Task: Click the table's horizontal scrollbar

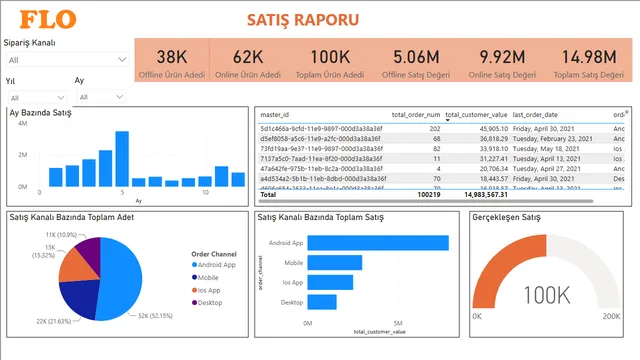Action: click(x=426, y=201)
